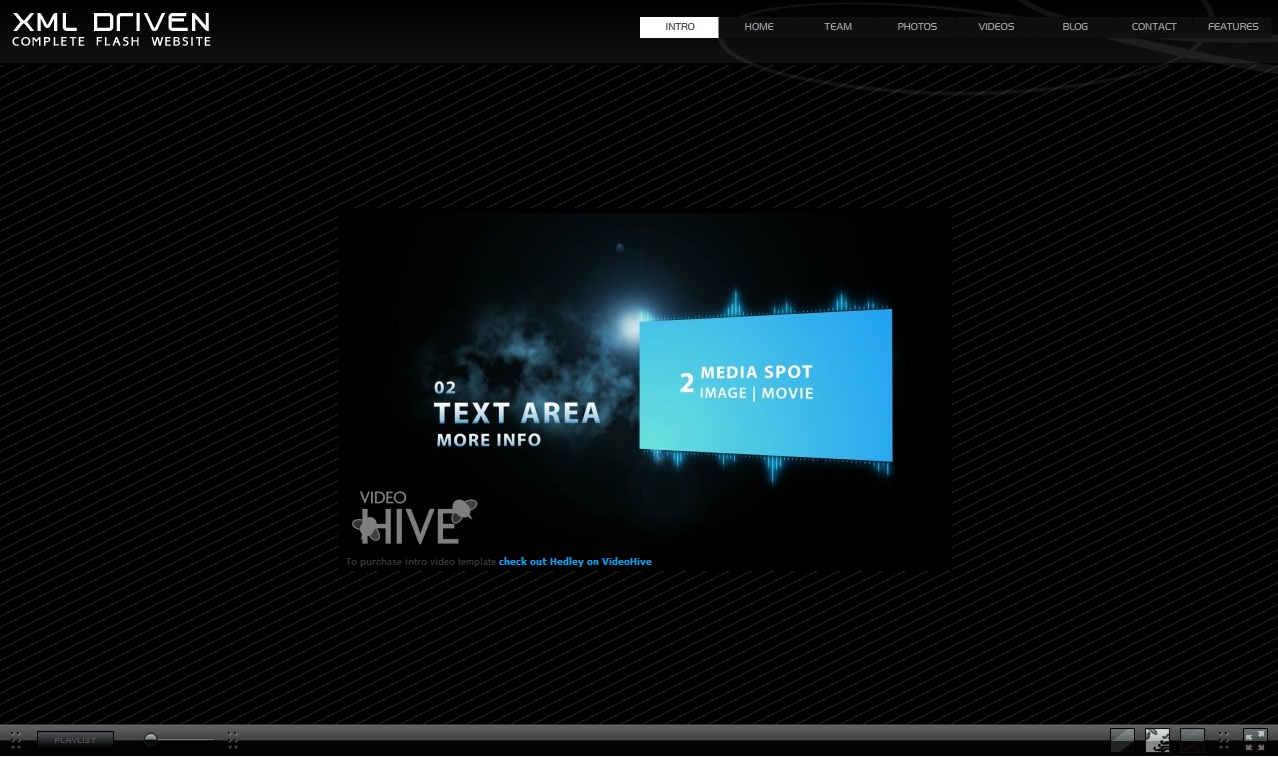The image size is (1278, 757).
Task: Open the INTRO menu tab
Action: point(679,27)
